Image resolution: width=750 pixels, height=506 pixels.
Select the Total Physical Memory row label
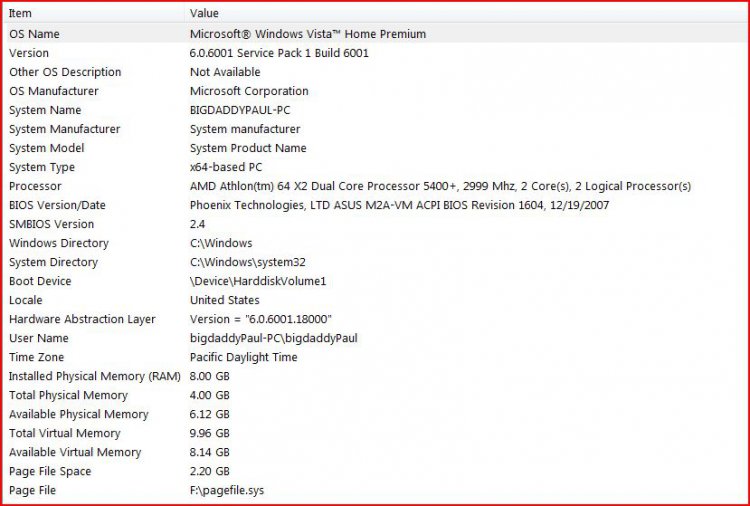pyautogui.click(x=68, y=396)
